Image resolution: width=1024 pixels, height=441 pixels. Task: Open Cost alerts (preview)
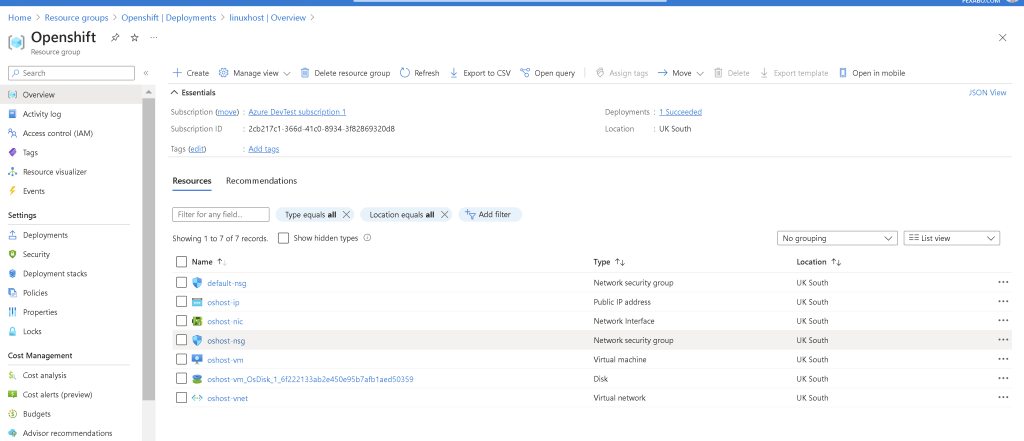tap(57, 395)
